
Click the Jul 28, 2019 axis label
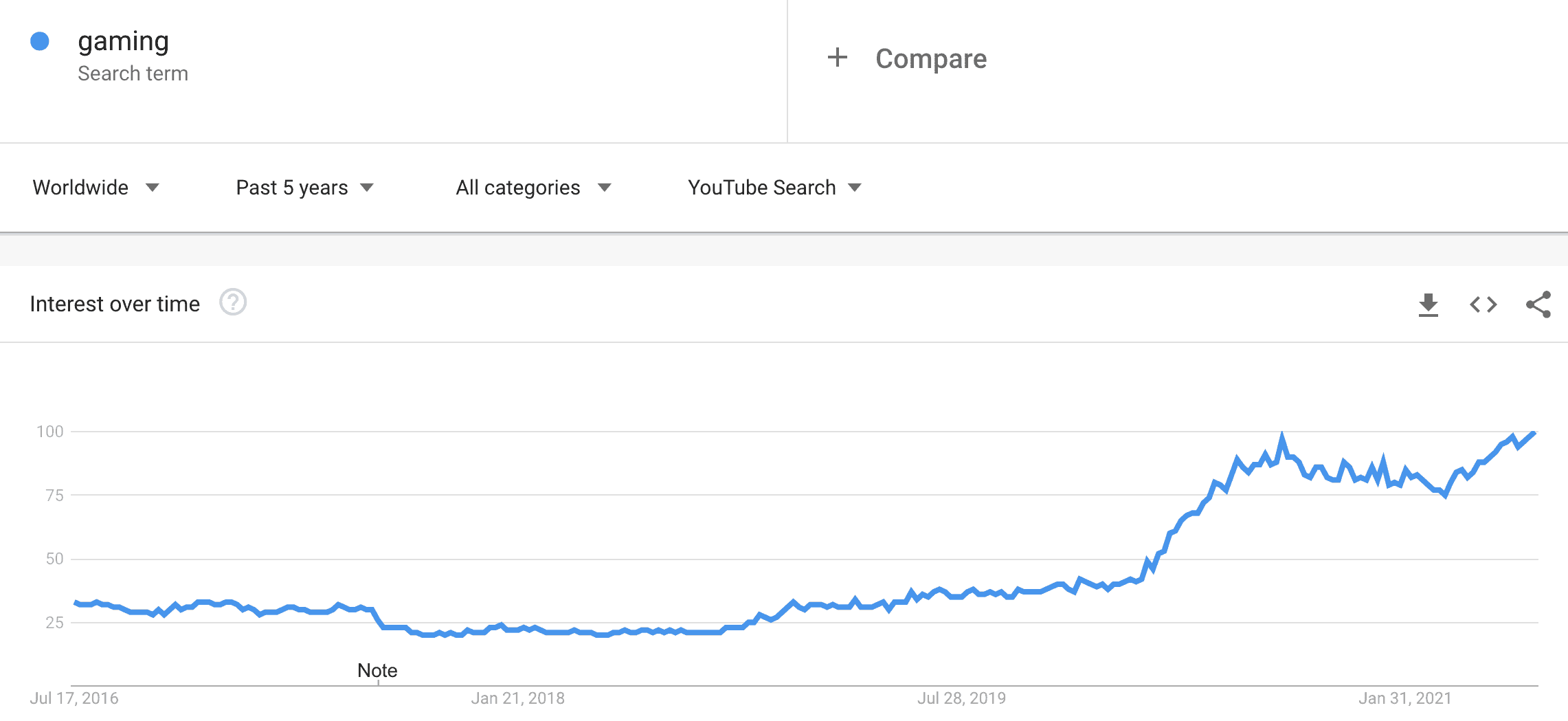[x=961, y=698]
